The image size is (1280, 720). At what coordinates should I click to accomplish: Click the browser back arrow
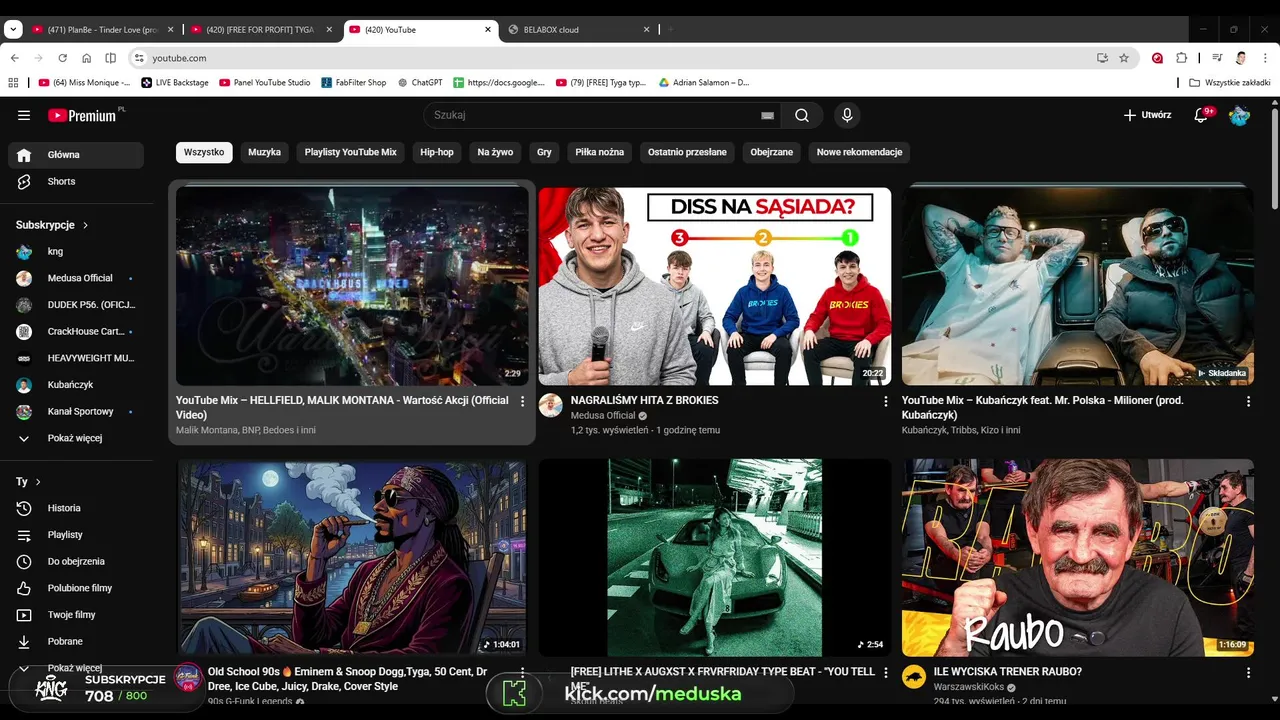(x=14, y=58)
